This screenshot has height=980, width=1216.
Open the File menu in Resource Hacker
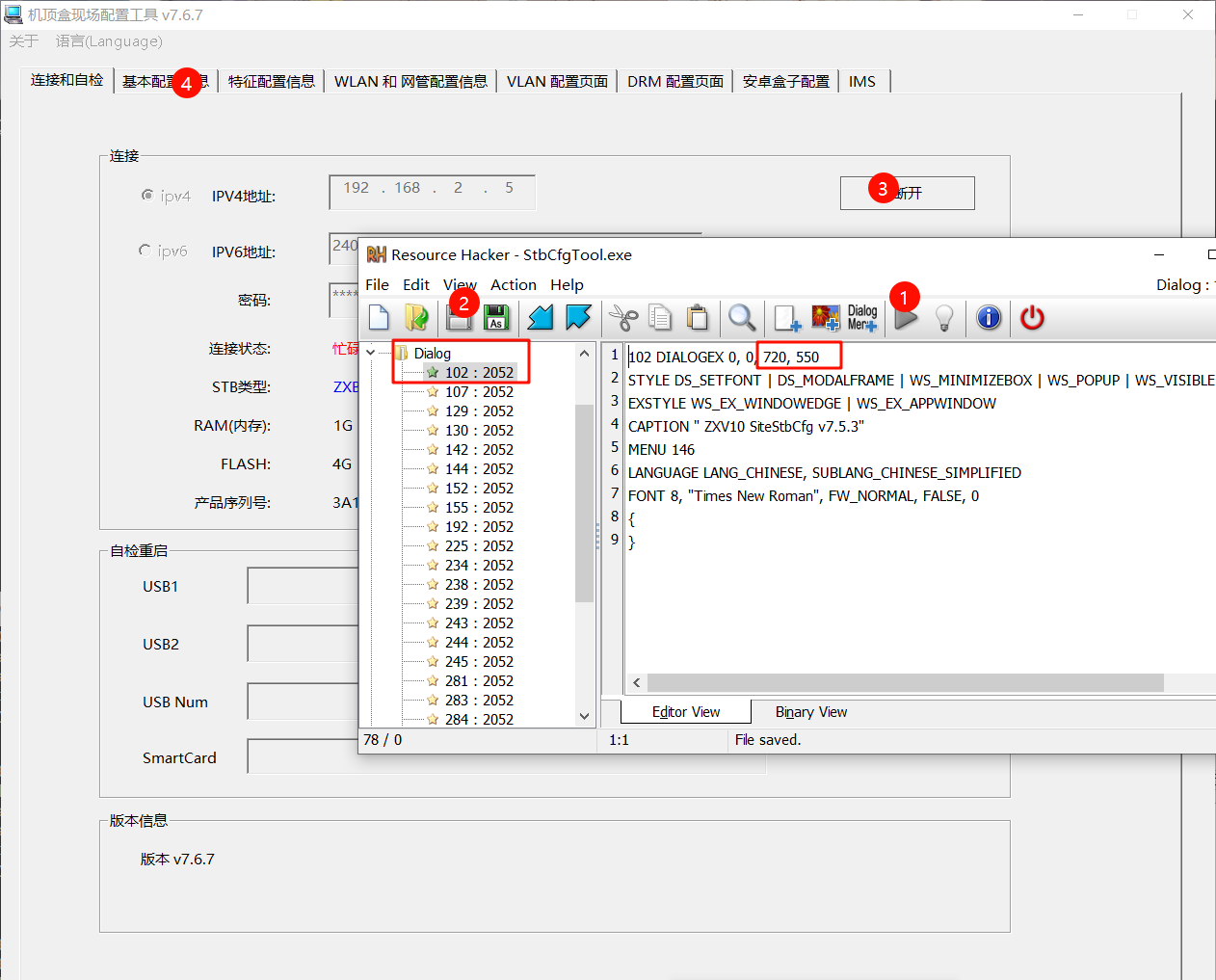[x=378, y=284]
